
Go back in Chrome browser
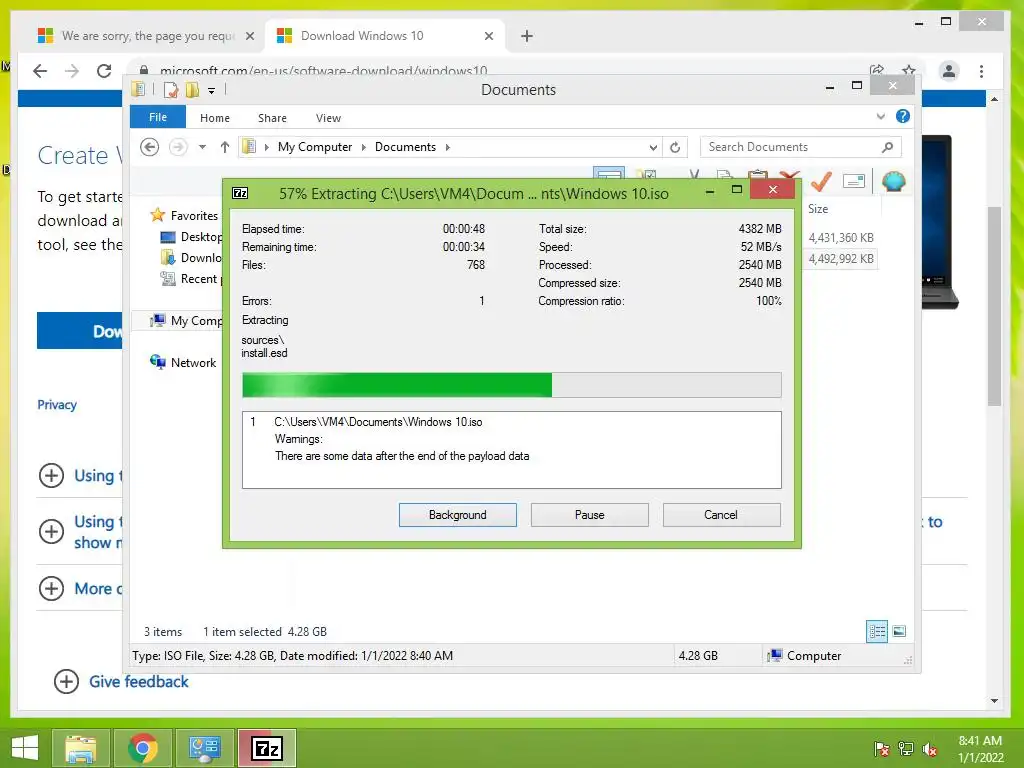pos(40,71)
